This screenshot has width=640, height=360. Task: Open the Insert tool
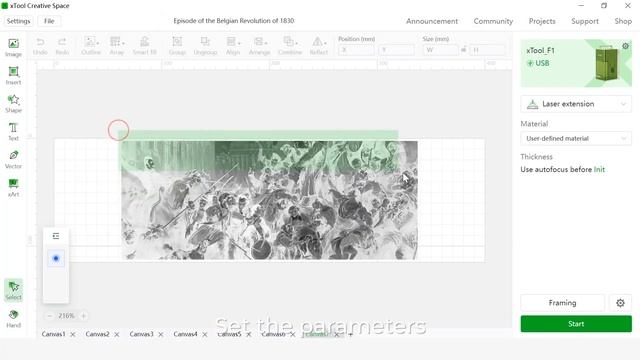tap(13, 76)
